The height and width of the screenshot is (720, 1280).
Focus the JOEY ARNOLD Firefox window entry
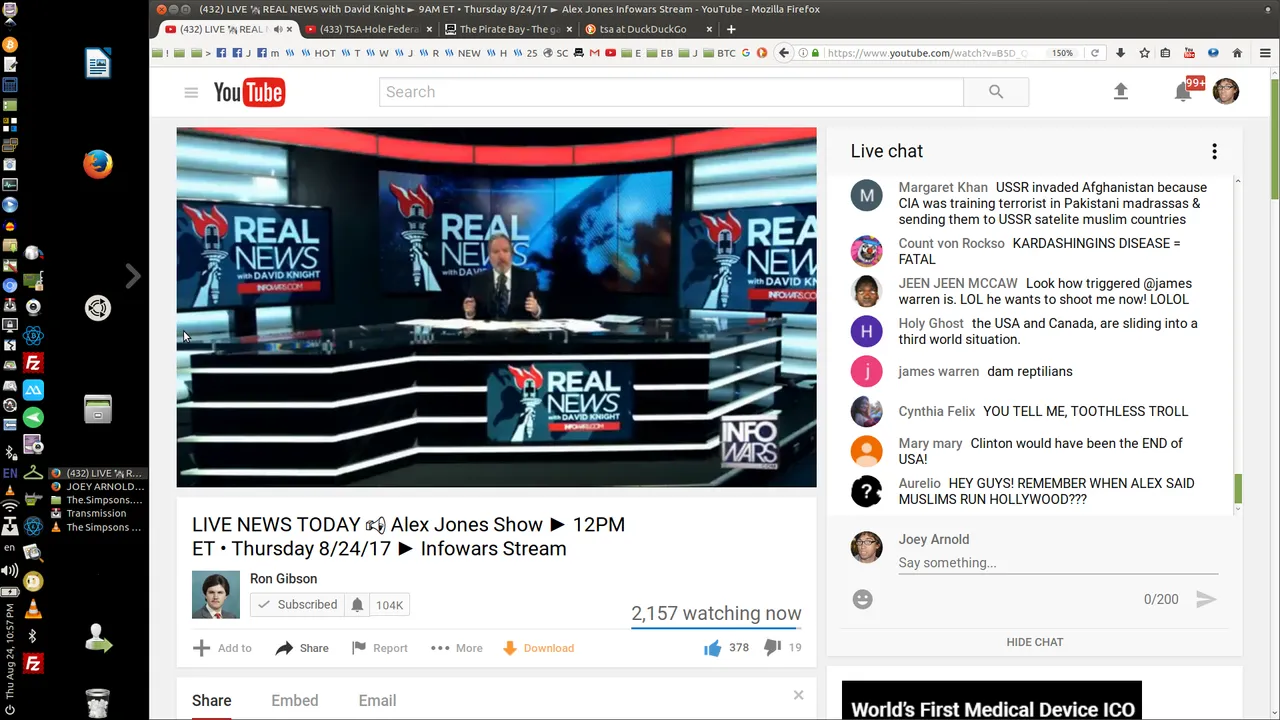pos(96,487)
